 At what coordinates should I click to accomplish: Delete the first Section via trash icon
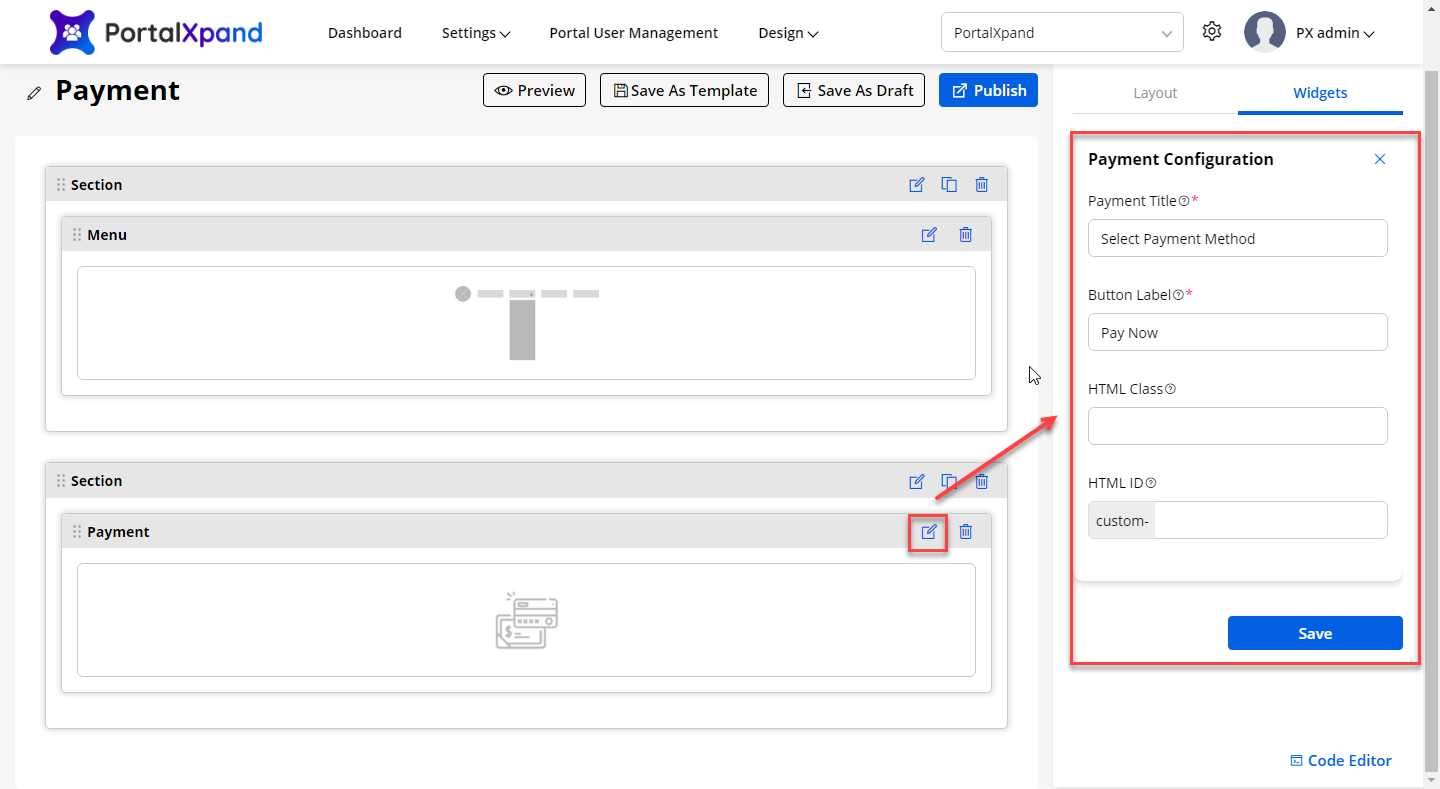982,185
